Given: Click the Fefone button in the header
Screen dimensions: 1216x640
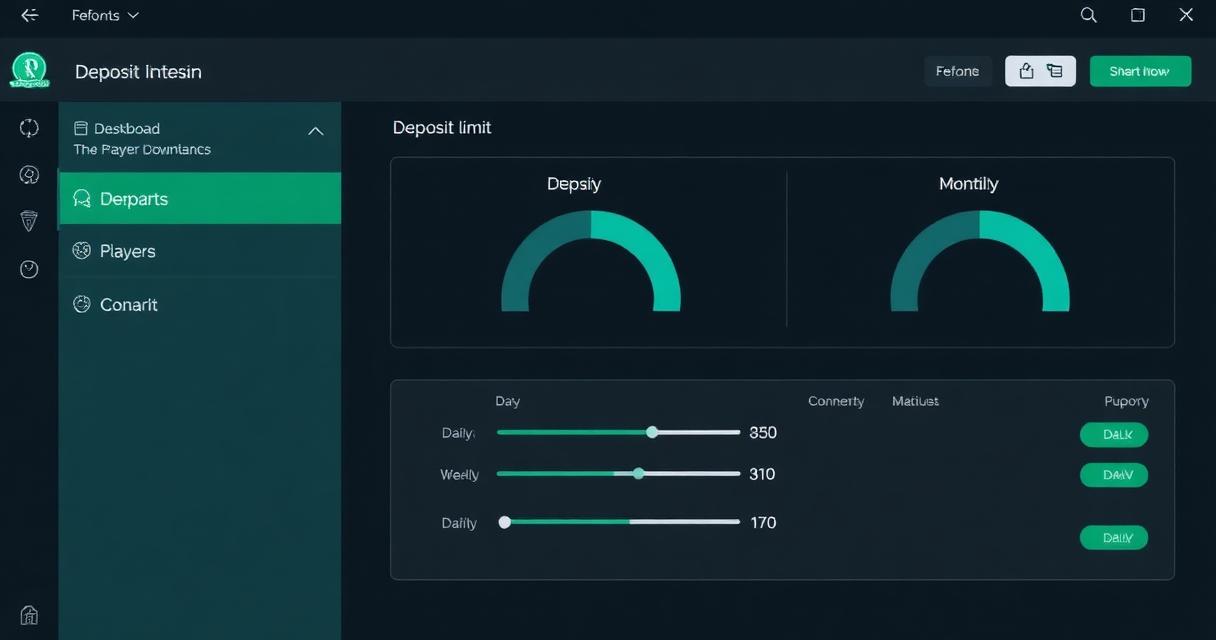Looking at the screenshot, I should click(957, 71).
